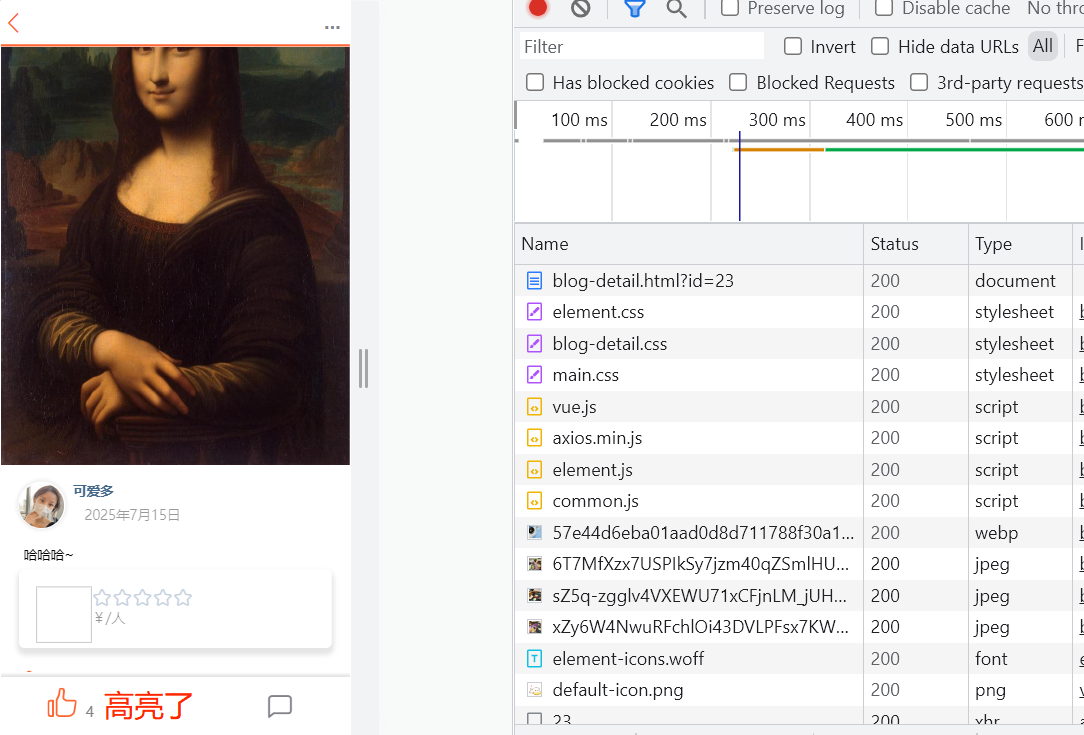The image size is (1084, 735).
Task: Click the script icon beside vue.js
Action: [534, 407]
